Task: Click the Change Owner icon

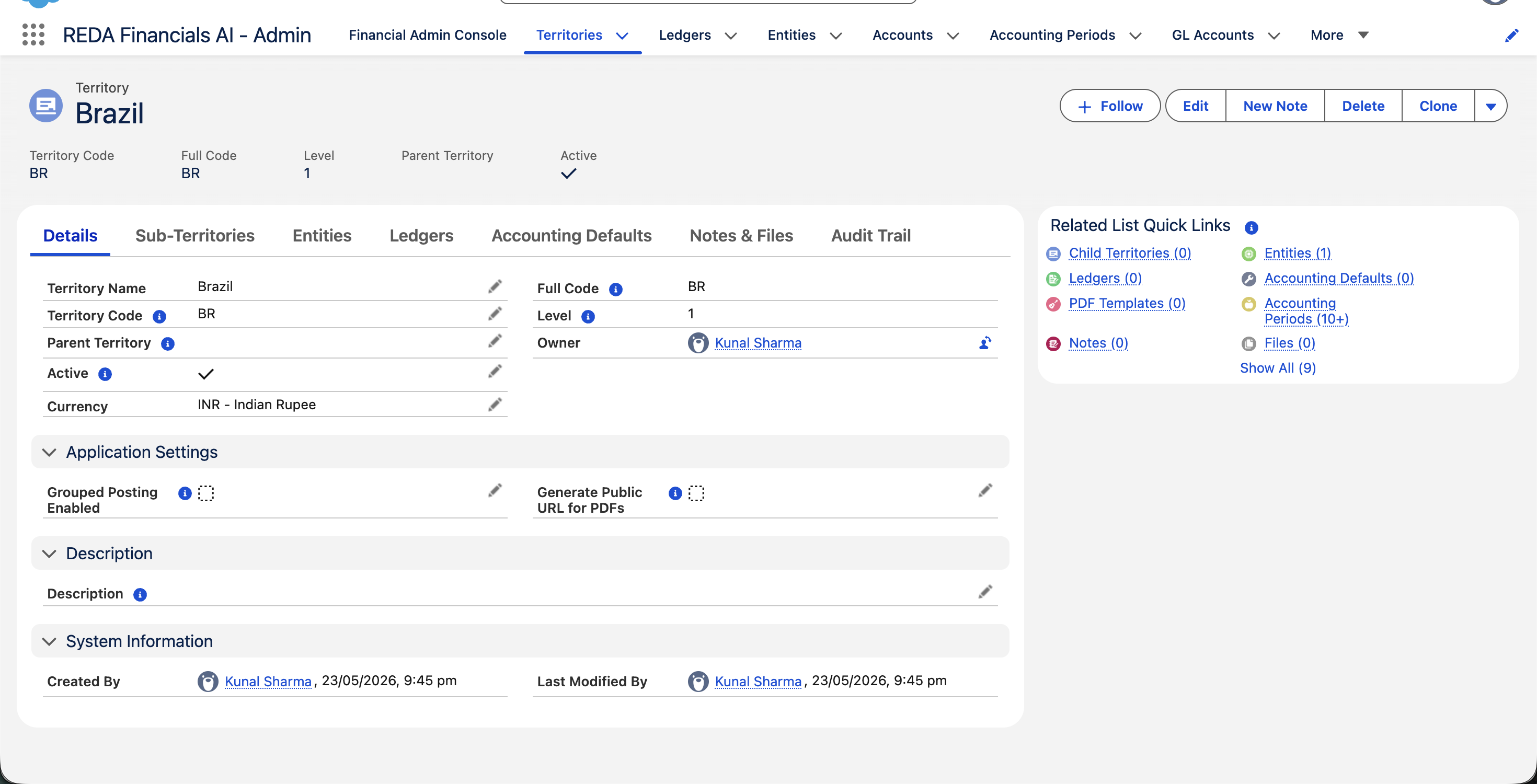Action: pos(985,343)
